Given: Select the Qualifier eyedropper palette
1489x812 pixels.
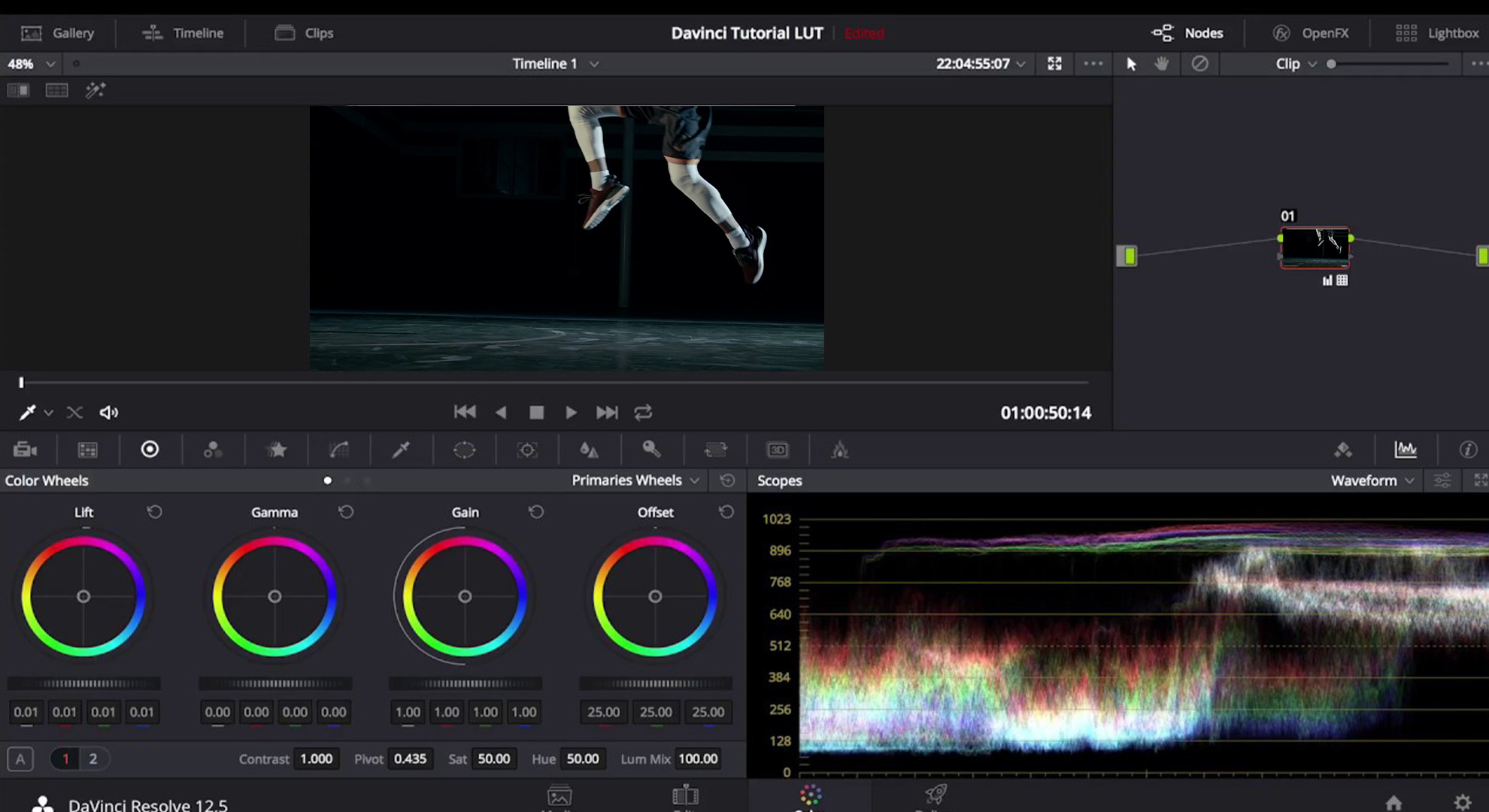Looking at the screenshot, I should pos(401,450).
